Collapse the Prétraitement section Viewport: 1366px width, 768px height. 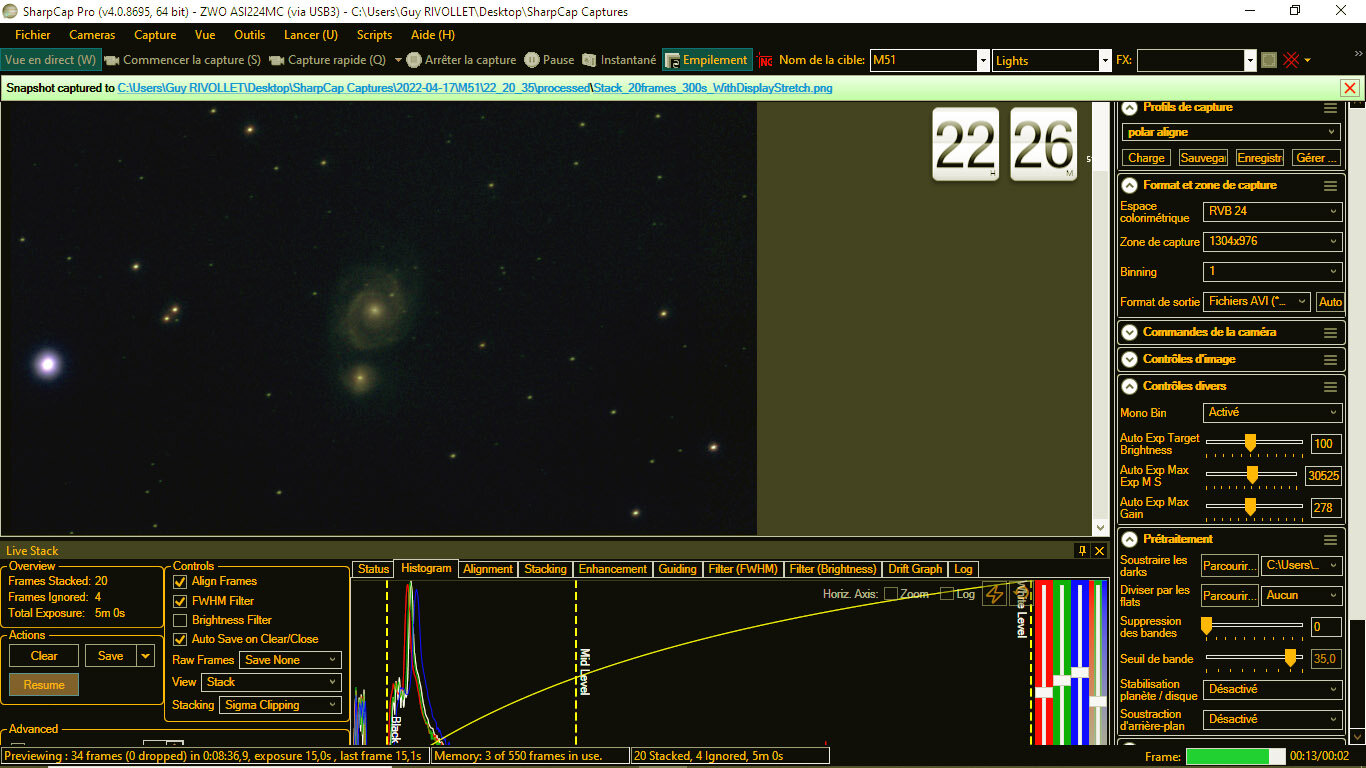pos(1130,539)
